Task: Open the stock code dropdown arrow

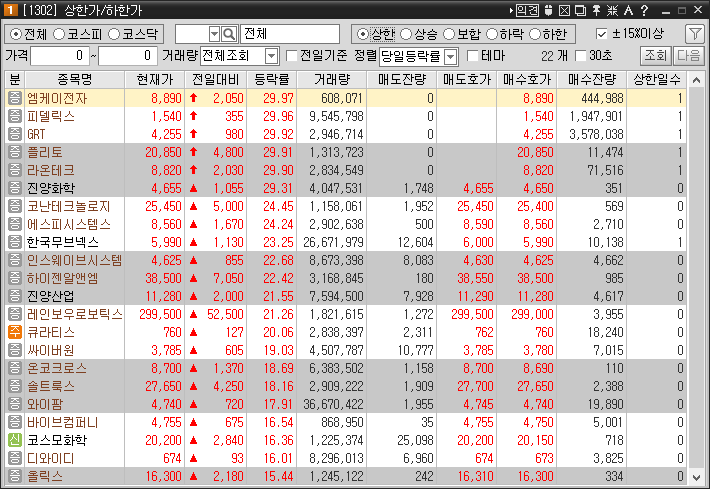Action: click(214, 34)
